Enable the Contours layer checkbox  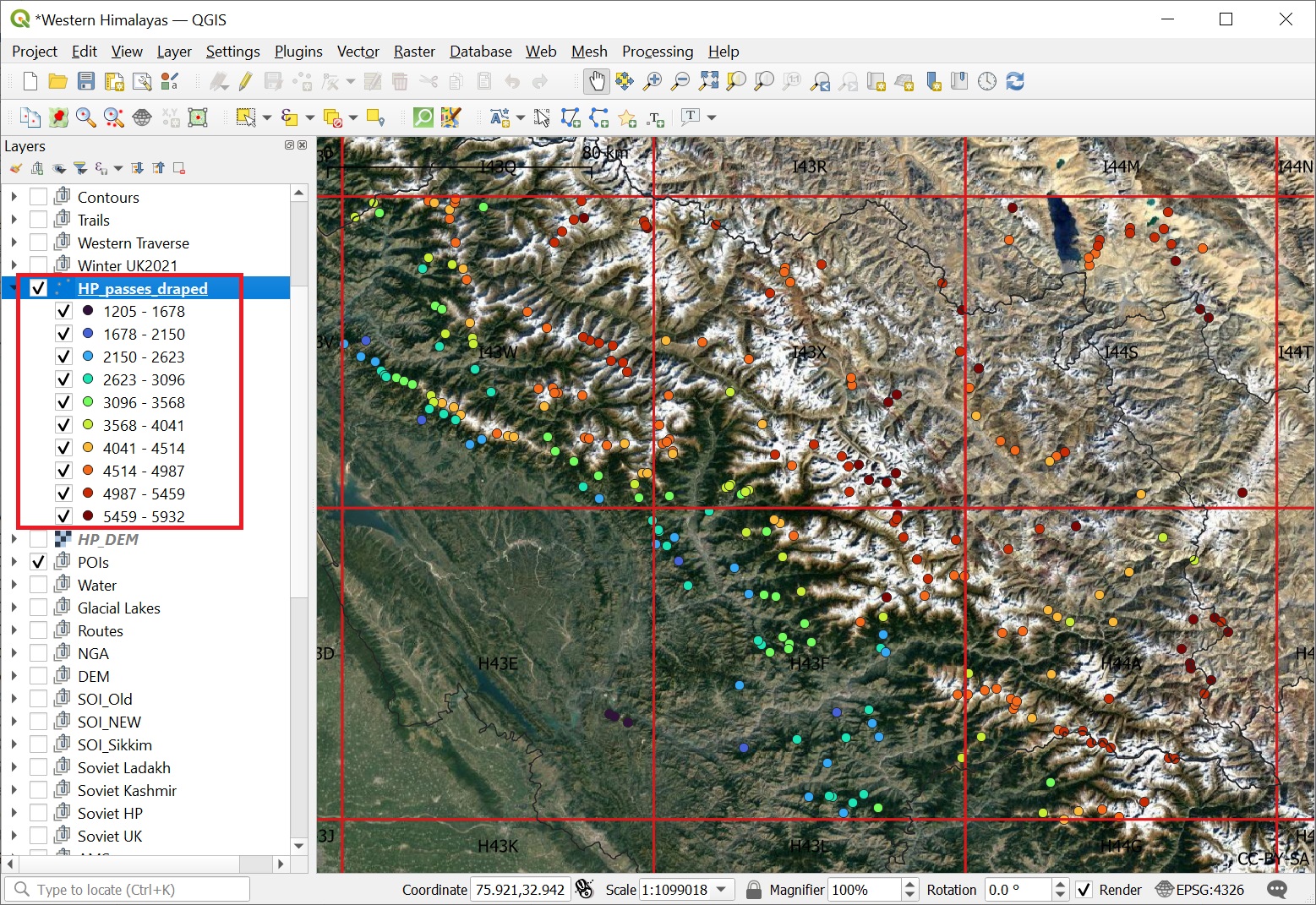pyautogui.click(x=38, y=197)
